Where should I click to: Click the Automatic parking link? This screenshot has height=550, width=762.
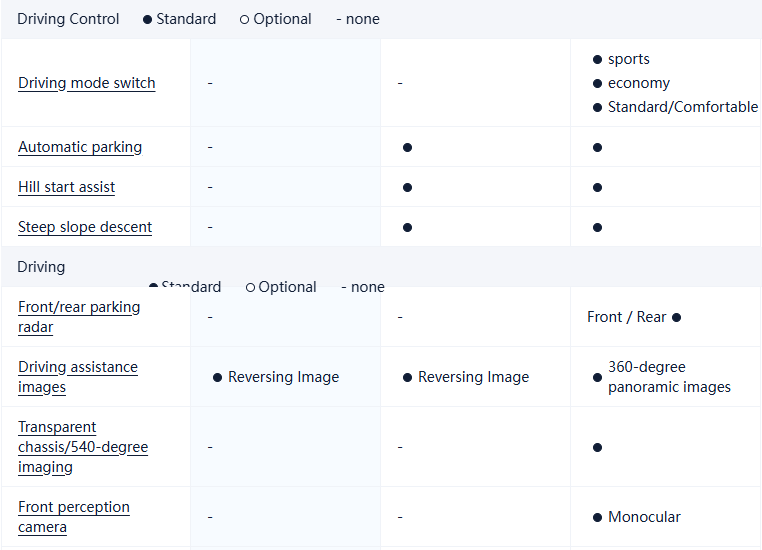[80, 147]
